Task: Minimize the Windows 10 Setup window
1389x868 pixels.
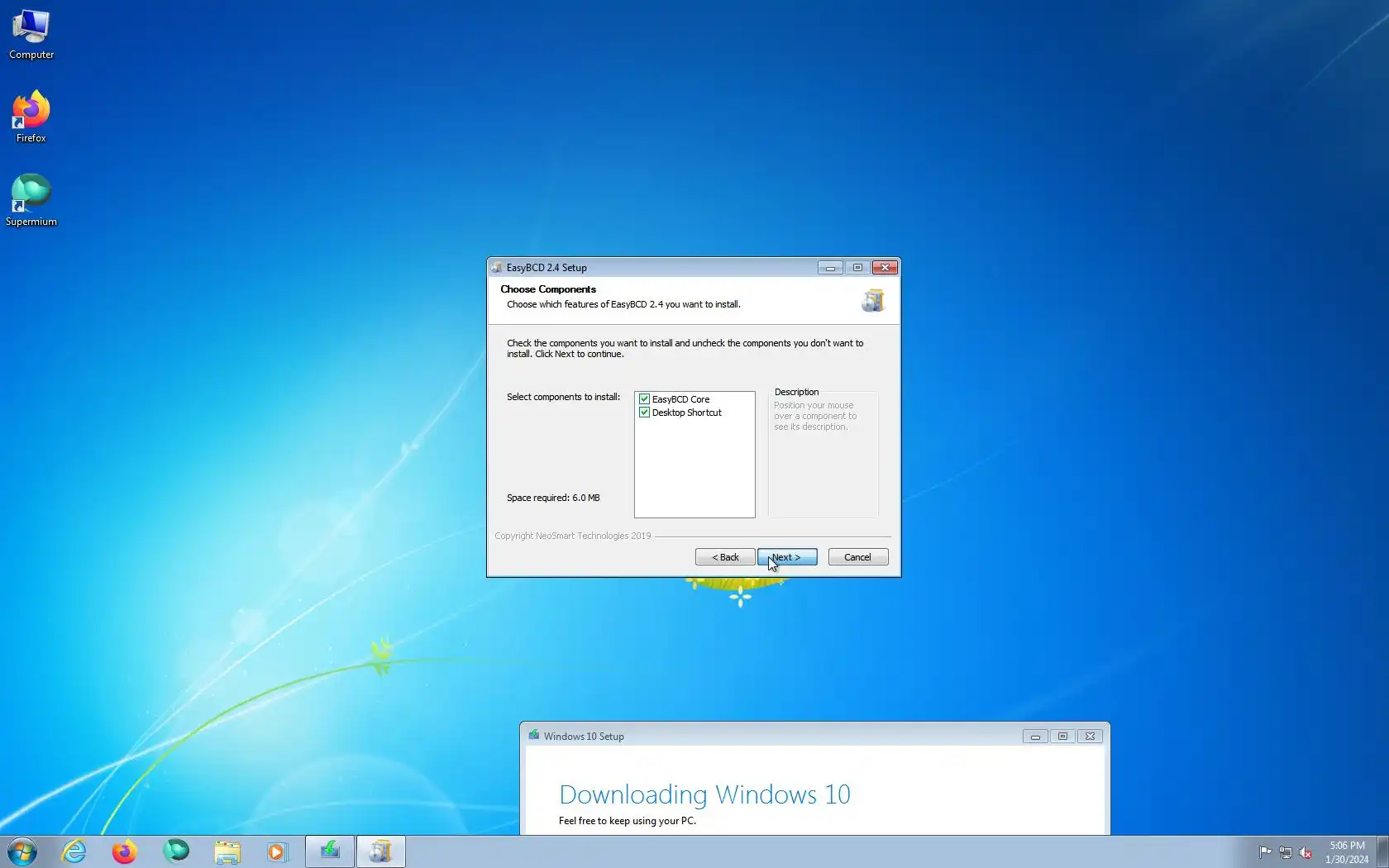Action: 1035,736
